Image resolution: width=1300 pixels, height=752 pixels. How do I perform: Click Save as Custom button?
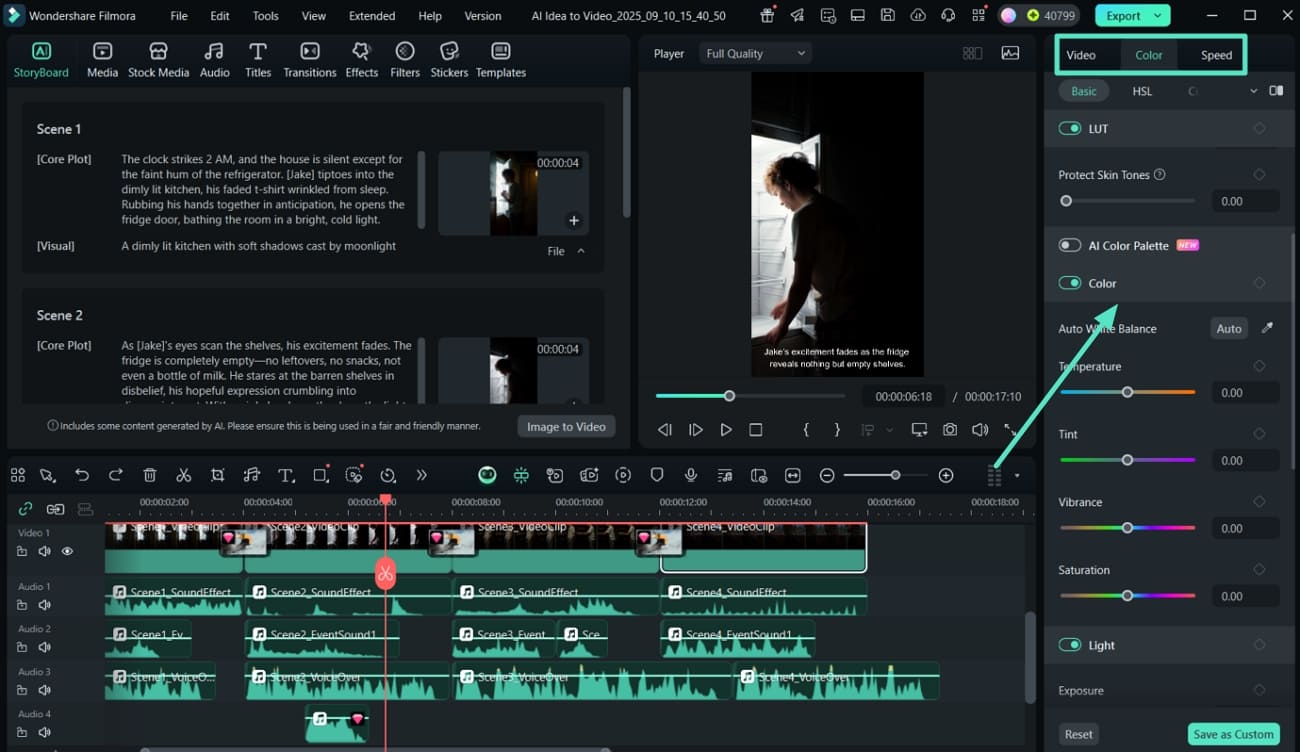tap(1233, 734)
